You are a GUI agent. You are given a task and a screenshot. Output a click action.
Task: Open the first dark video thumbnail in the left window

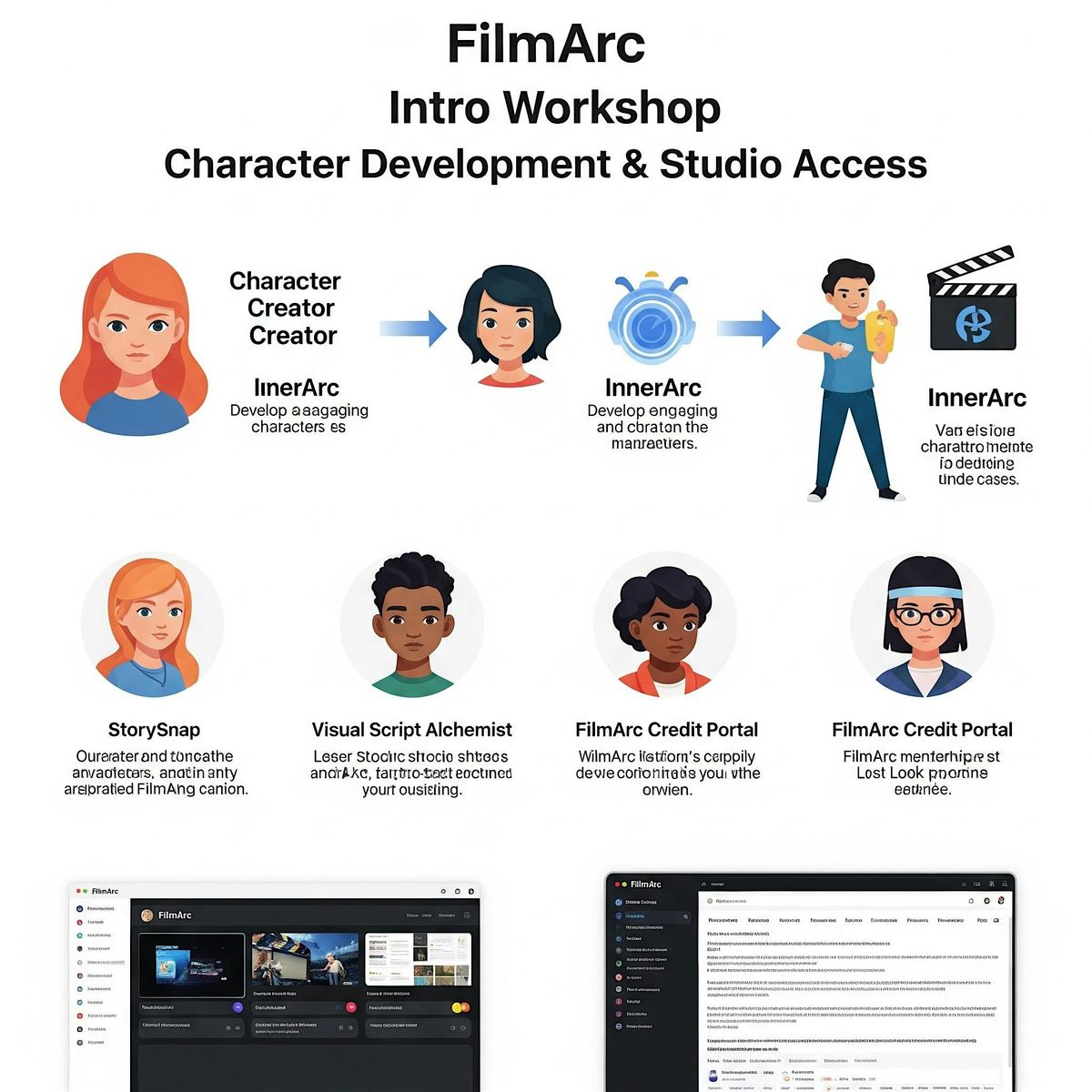(191, 965)
